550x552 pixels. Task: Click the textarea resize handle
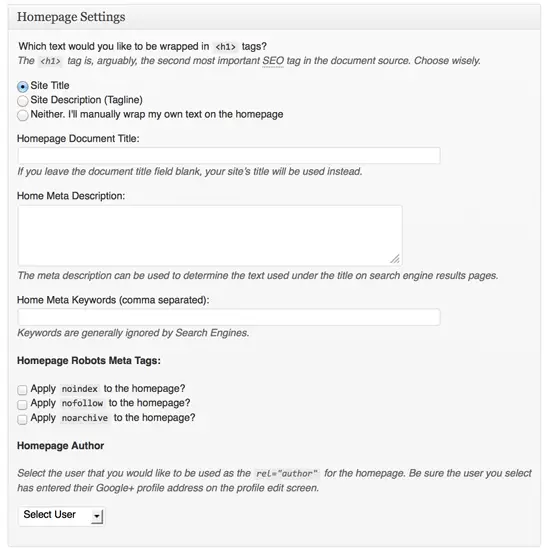(x=395, y=259)
